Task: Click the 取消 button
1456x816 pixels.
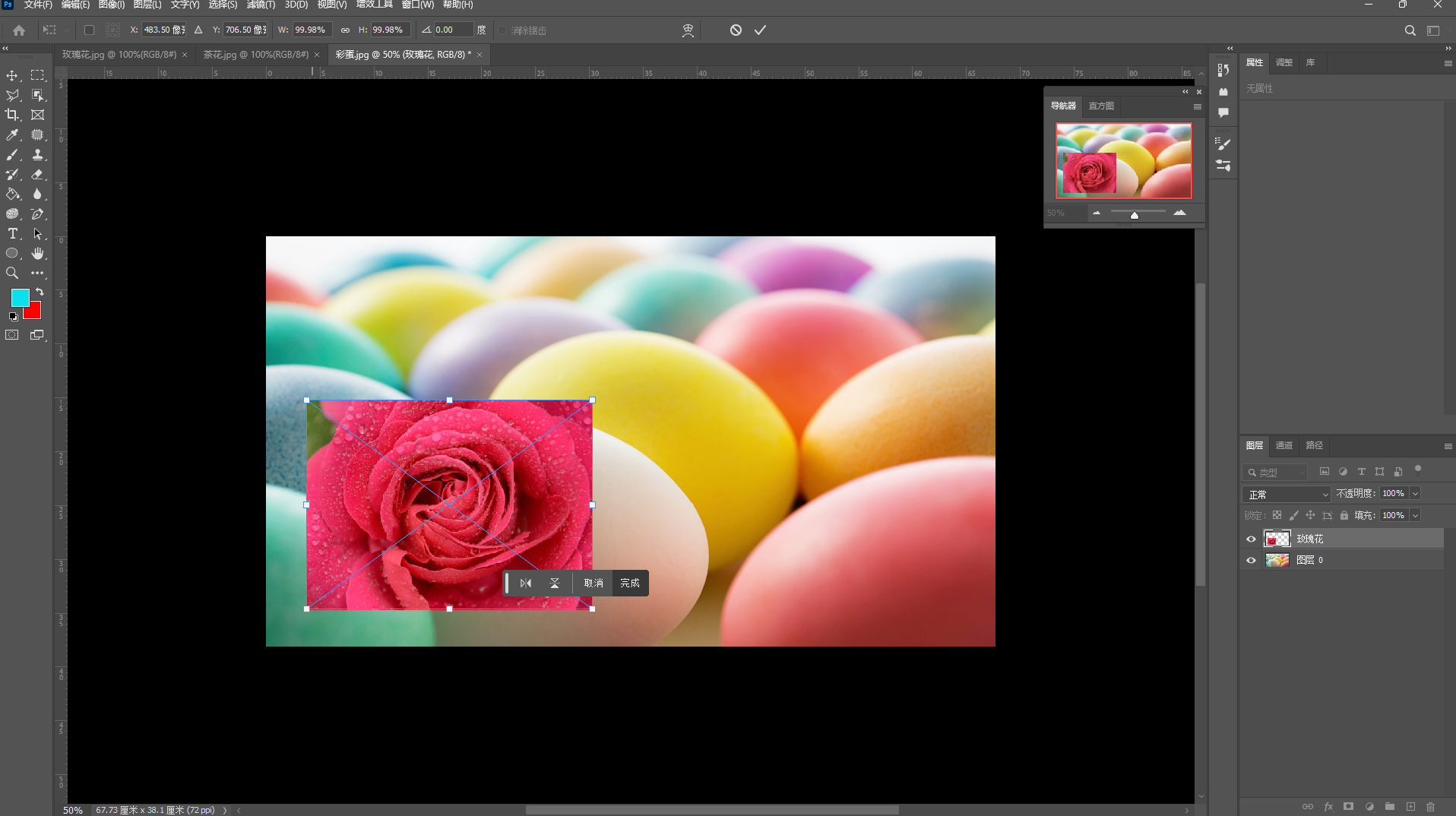Action: click(593, 584)
